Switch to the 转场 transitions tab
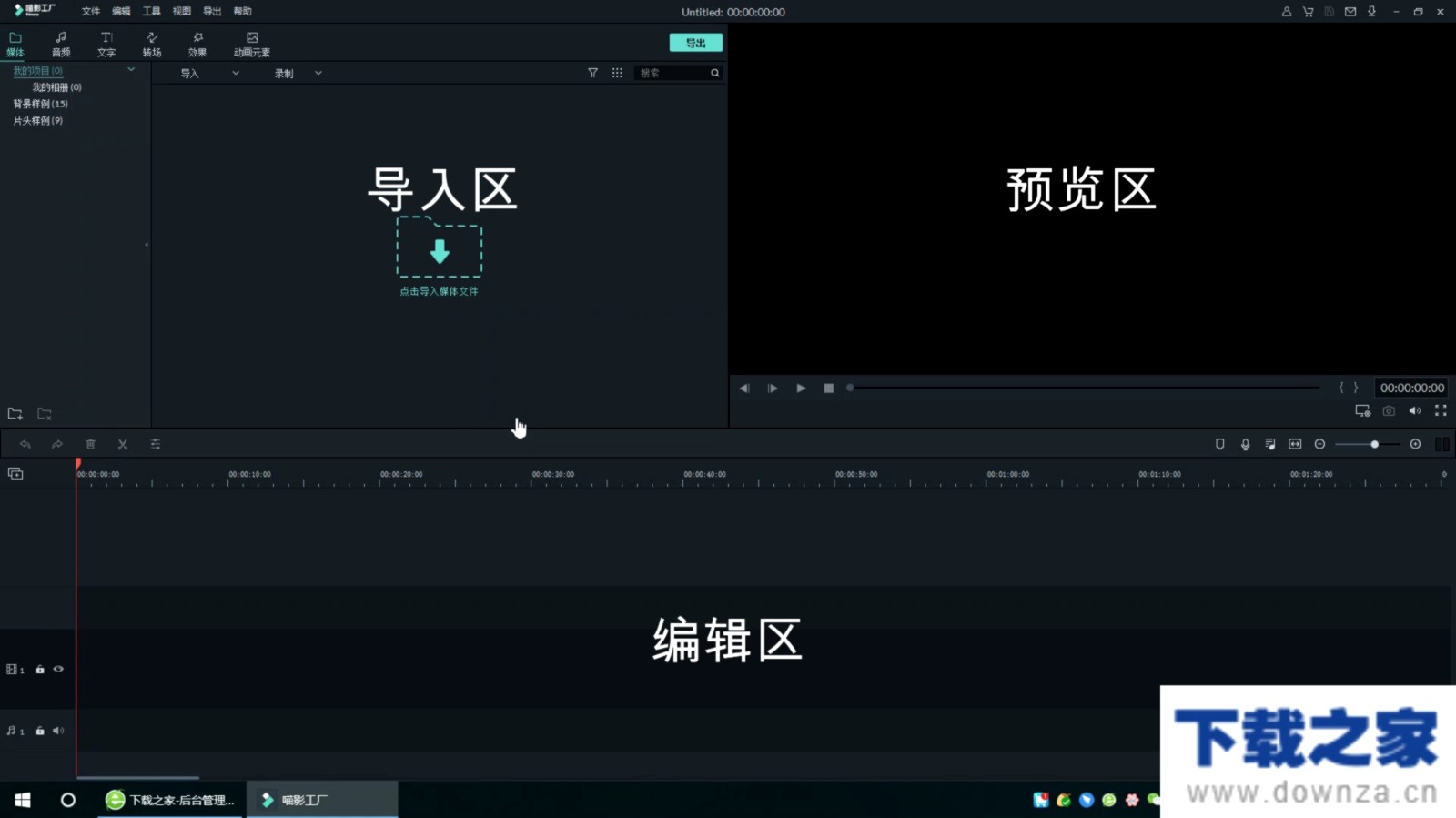Image resolution: width=1456 pixels, height=818 pixels. click(152, 45)
